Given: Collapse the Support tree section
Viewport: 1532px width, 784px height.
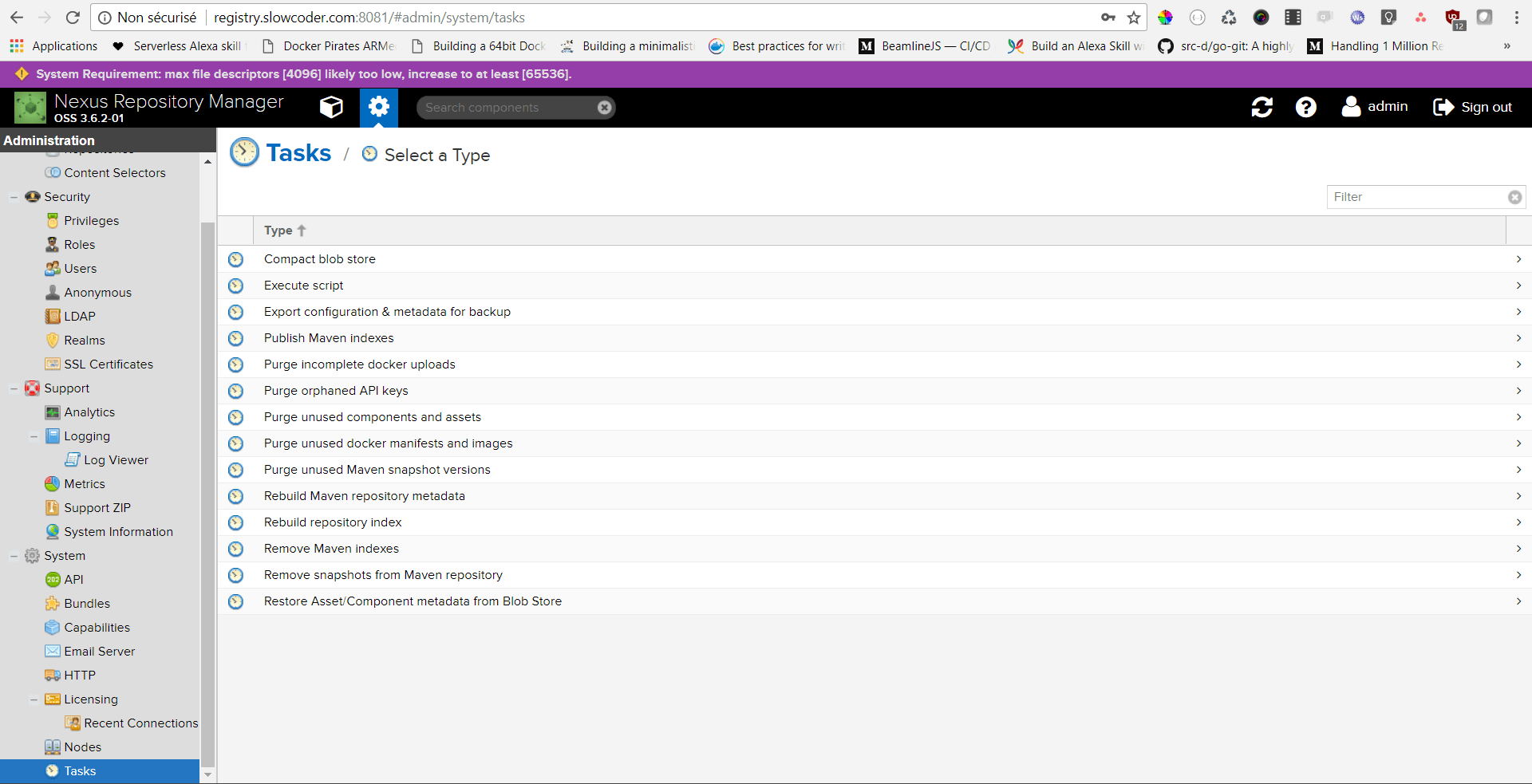Looking at the screenshot, I should [14, 388].
